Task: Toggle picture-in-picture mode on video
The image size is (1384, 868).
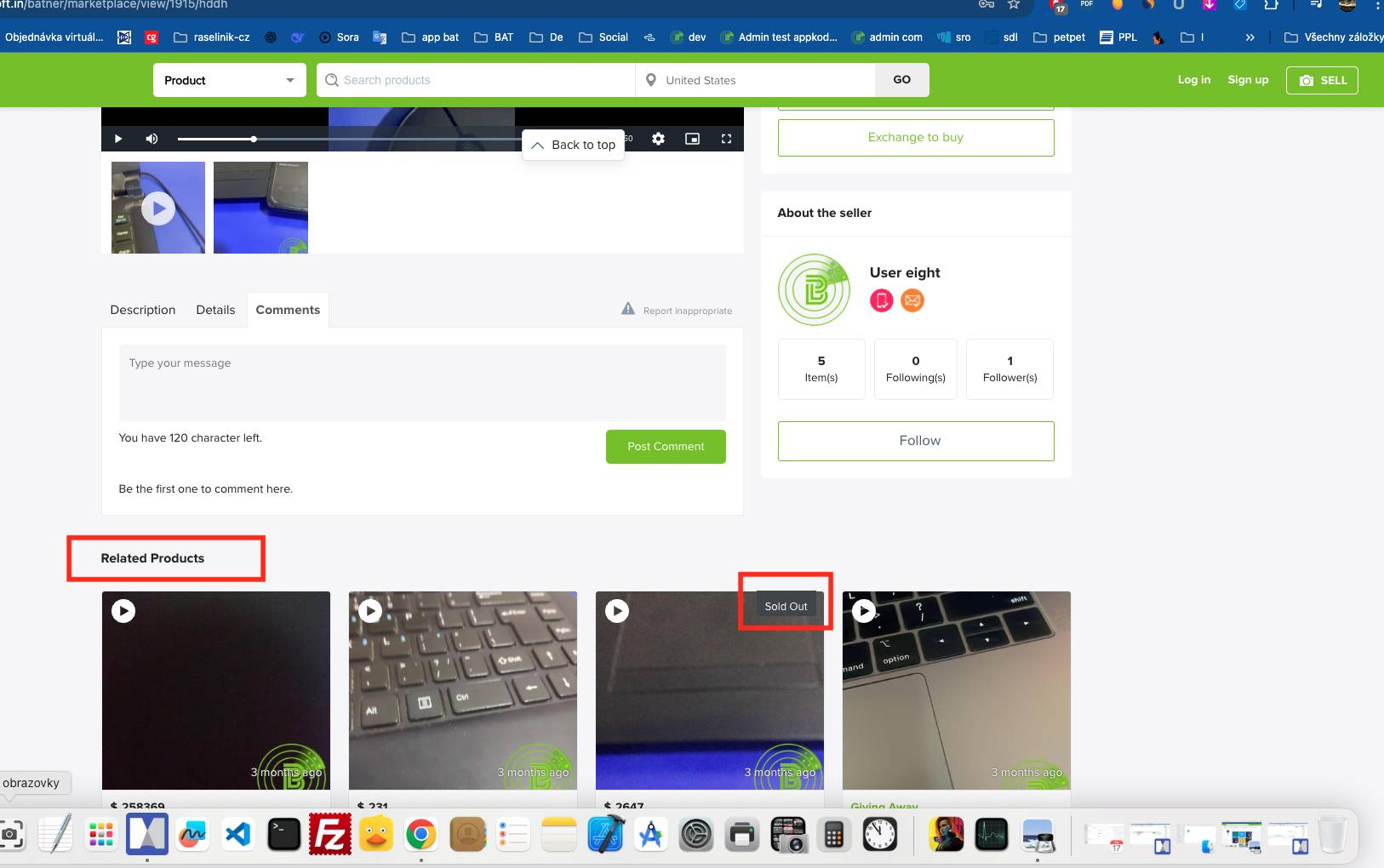Action: coord(692,139)
